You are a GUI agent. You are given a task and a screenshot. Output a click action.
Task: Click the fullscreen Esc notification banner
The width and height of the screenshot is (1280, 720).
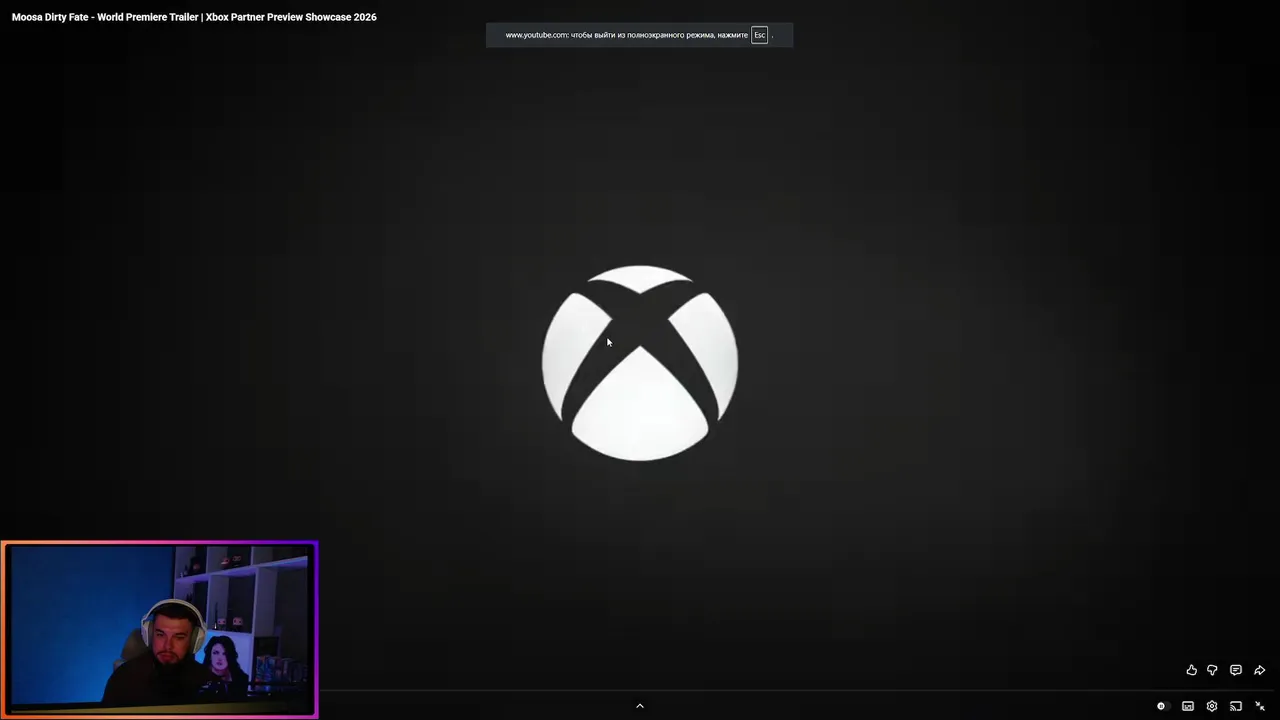(x=639, y=35)
